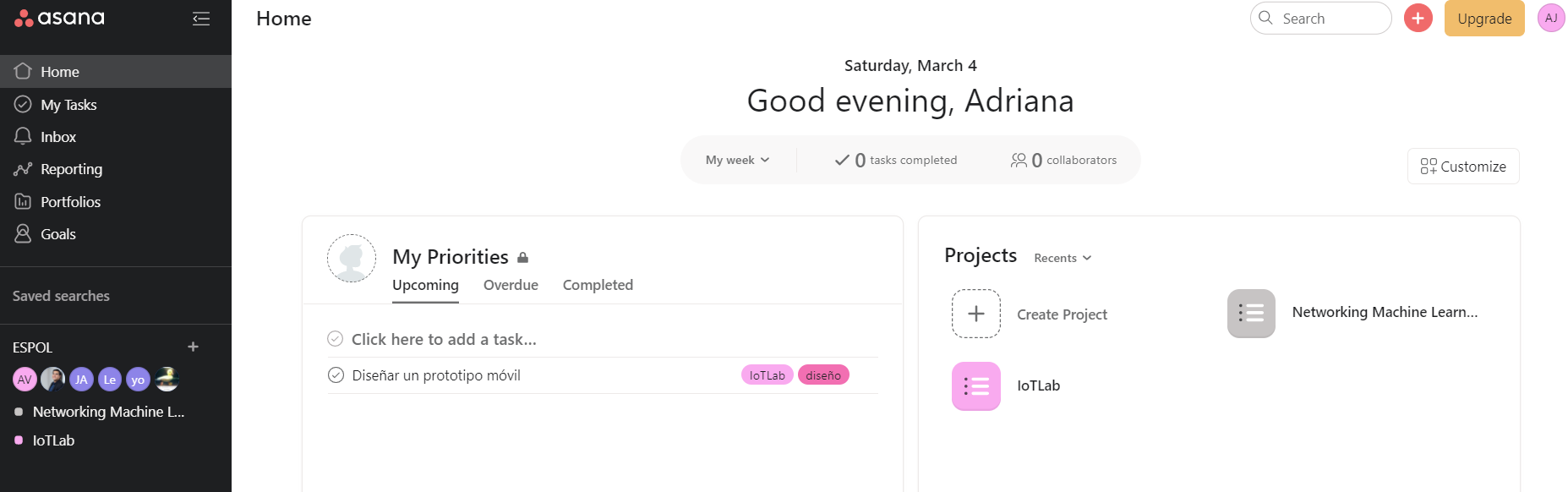The width and height of the screenshot is (1568, 492).
Task: Click the Customize button
Action: coord(1463,167)
